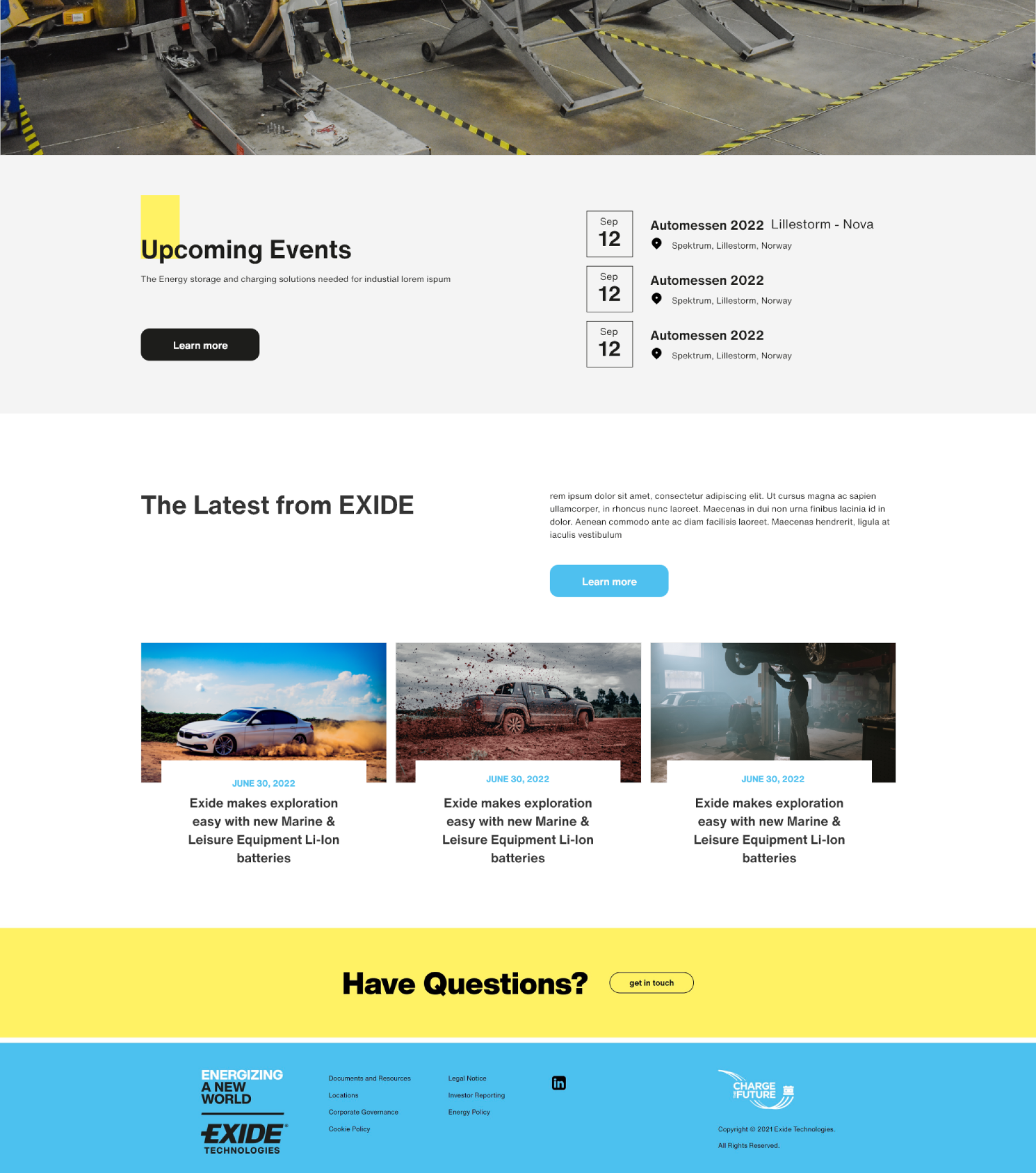
Task: Click the Learn more button in events section
Action: [200, 345]
